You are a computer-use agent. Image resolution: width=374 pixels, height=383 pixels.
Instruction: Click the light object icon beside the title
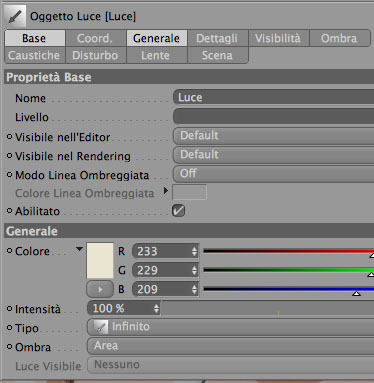[15, 16]
